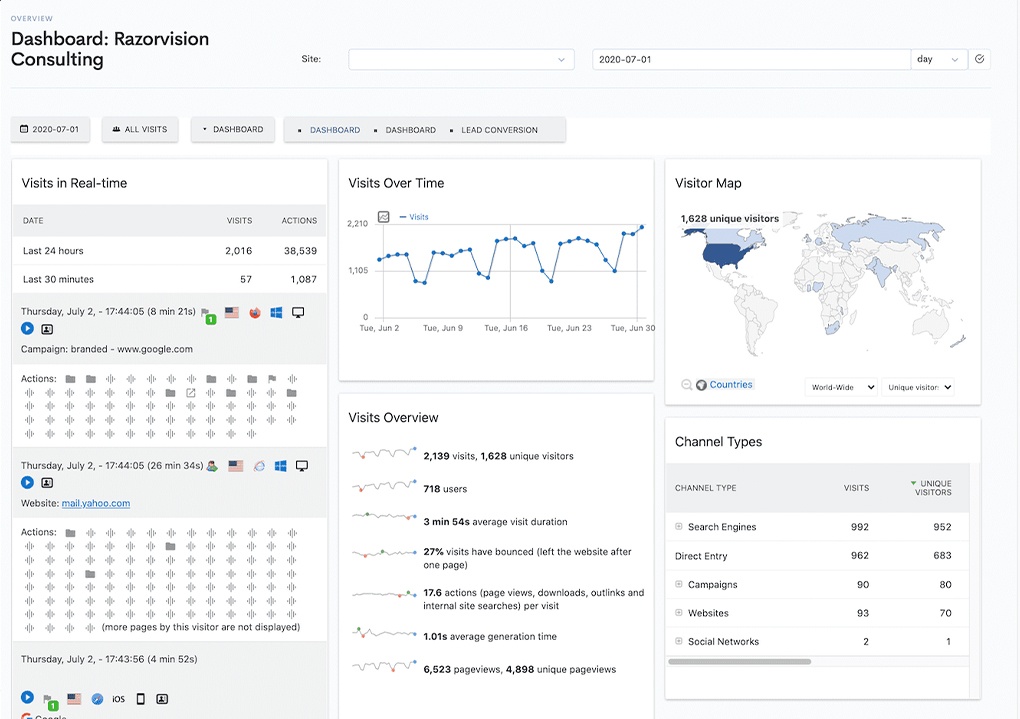Open the Site selection dropdown
The image size is (1020, 719).
461,59
